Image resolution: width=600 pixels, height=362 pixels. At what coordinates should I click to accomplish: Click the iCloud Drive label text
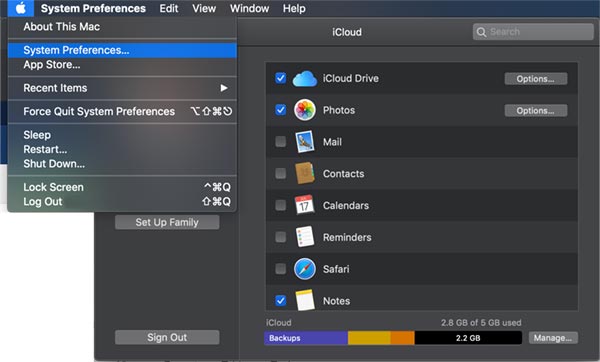(x=351, y=78)
